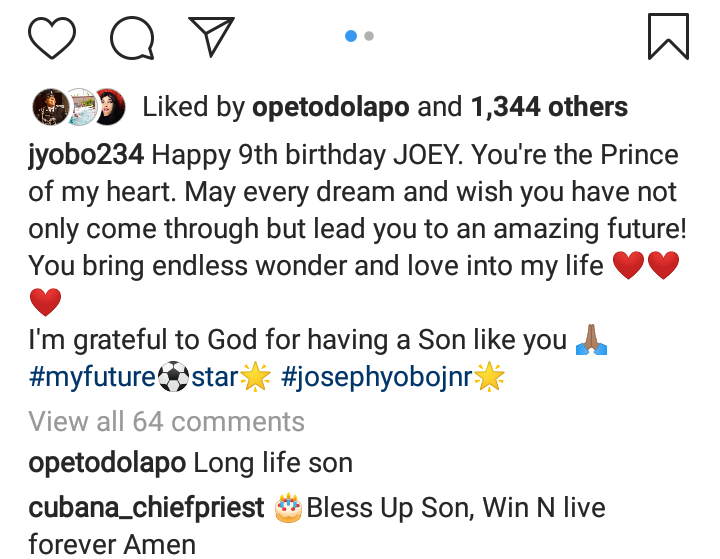Expand View all 64 comments
720x559 pixels.
pyautogui.click(x=166, y=421)
